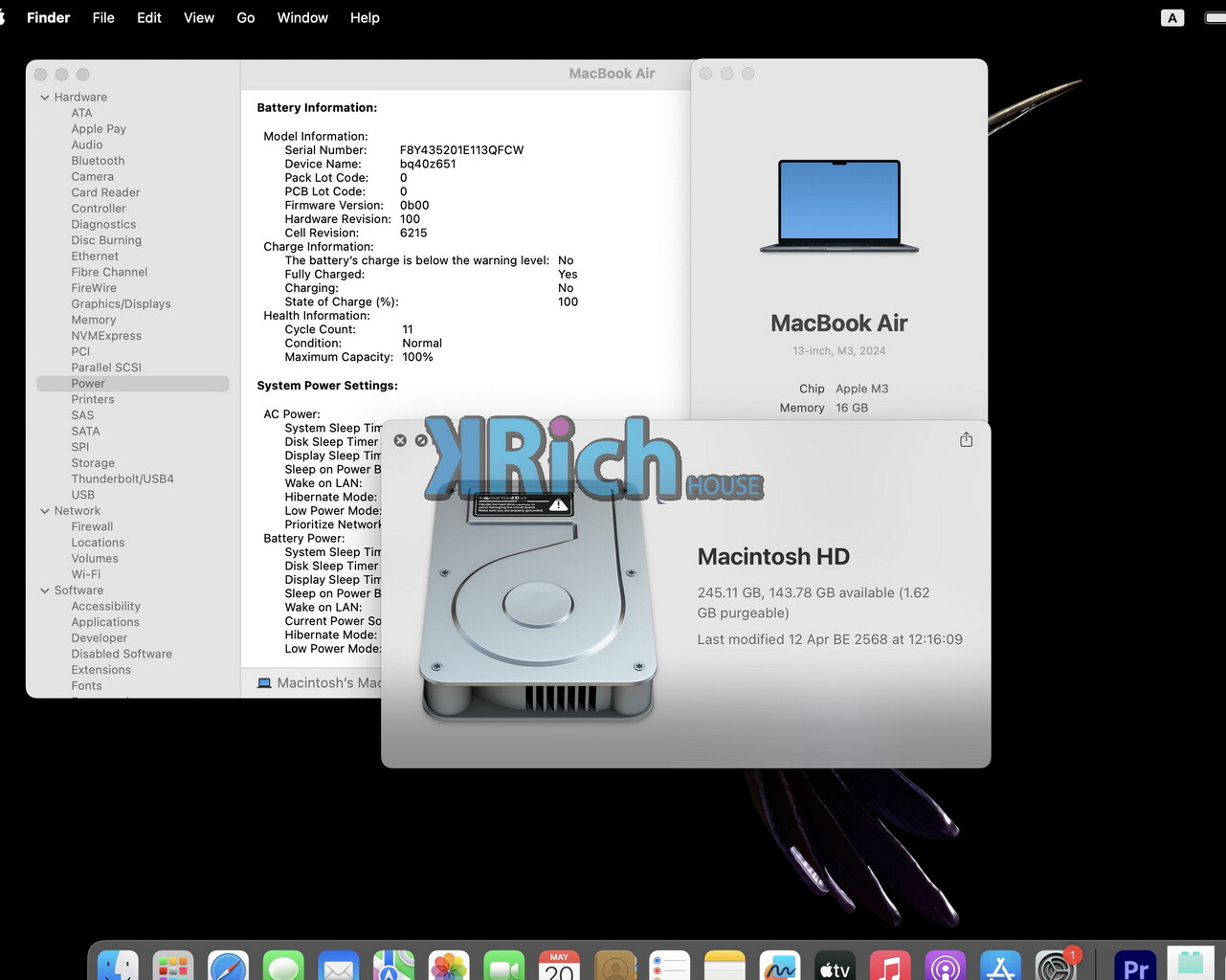
Task: Select NVMExpress in the sidebar
Action: [x=106, y=336]
